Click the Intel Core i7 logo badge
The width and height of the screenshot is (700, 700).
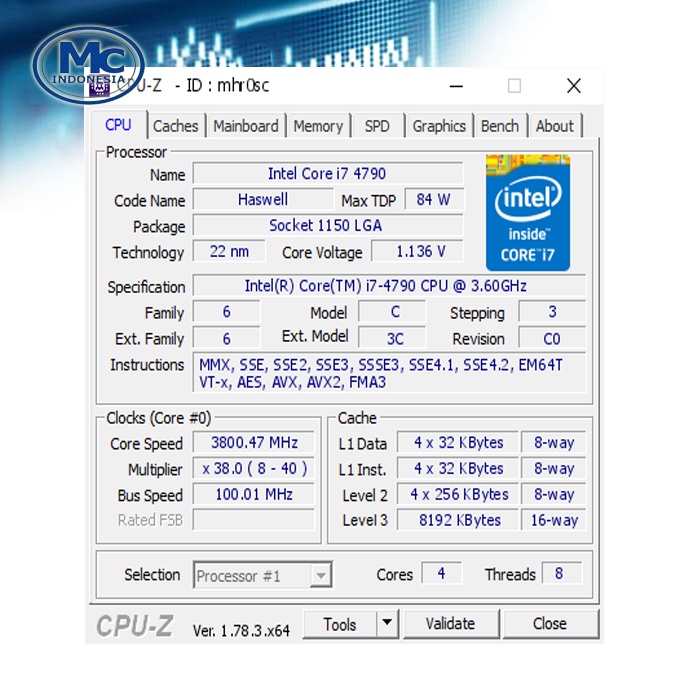point(527,212)
